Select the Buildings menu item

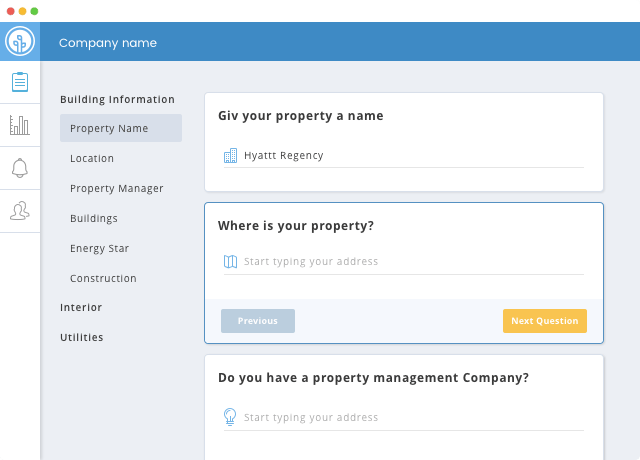pyautogui.click(x=94, y=218)
